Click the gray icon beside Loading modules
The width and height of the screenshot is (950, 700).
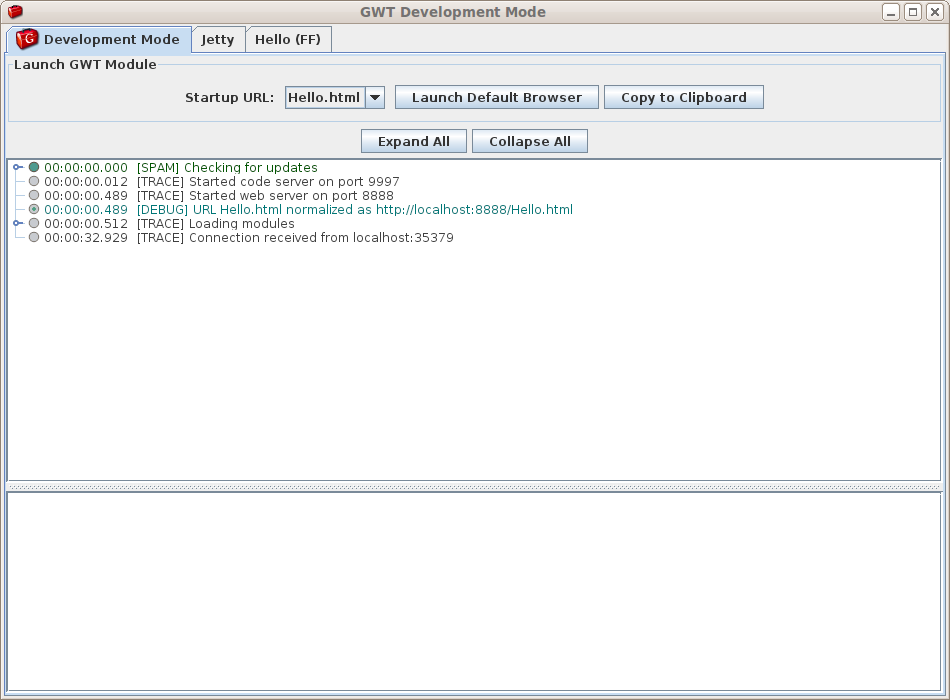34,223
